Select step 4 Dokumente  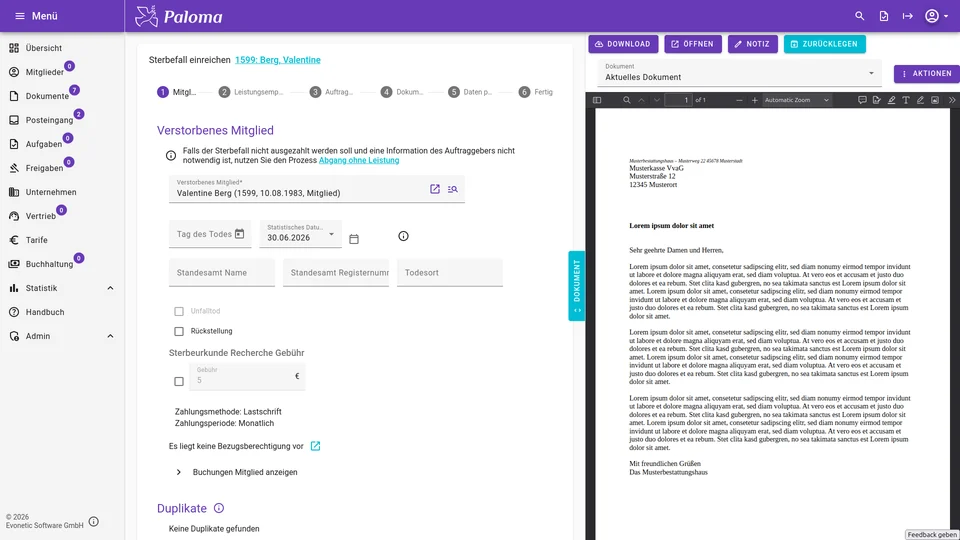coord(402,92)
